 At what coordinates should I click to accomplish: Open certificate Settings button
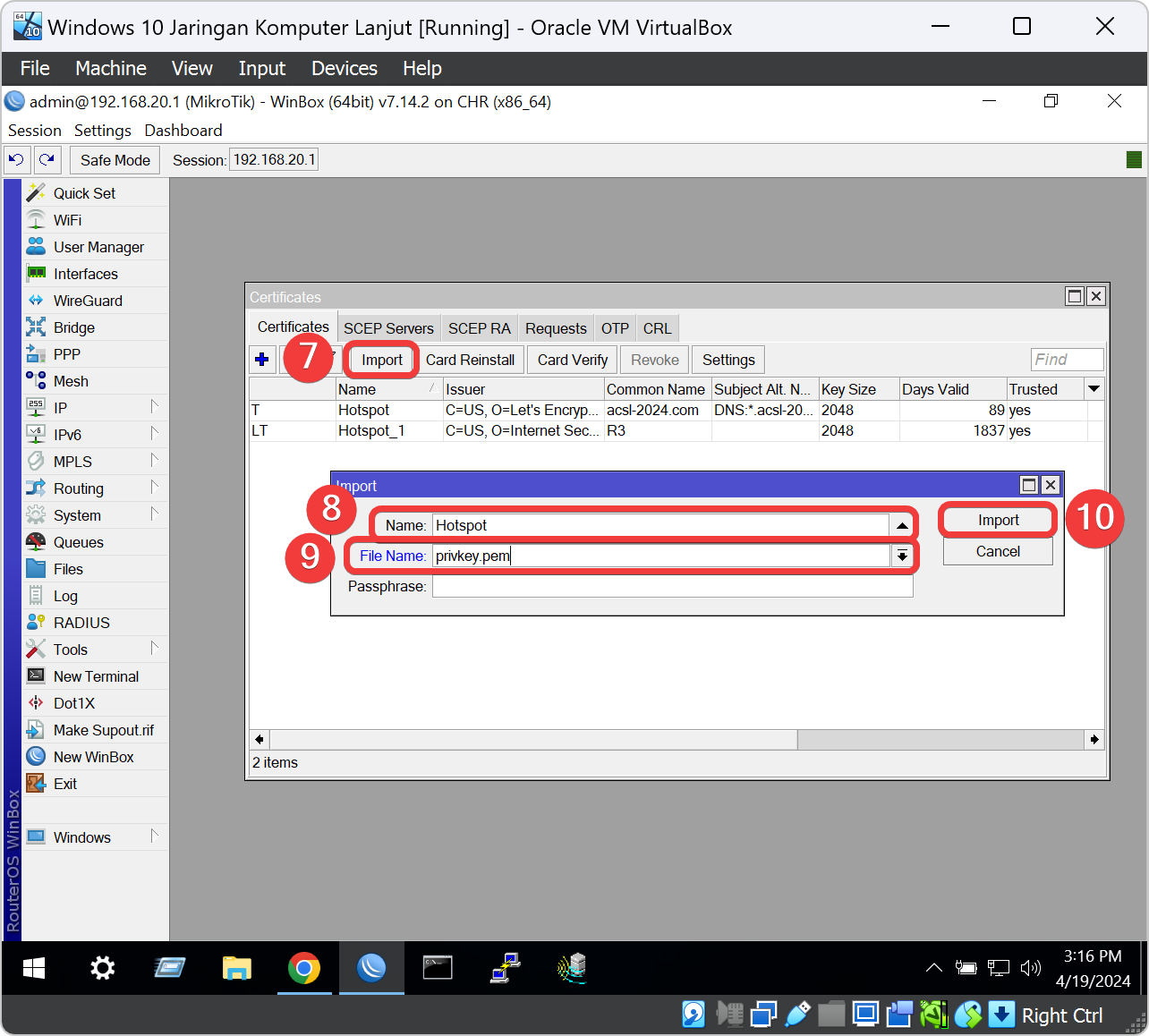point(728,360)
